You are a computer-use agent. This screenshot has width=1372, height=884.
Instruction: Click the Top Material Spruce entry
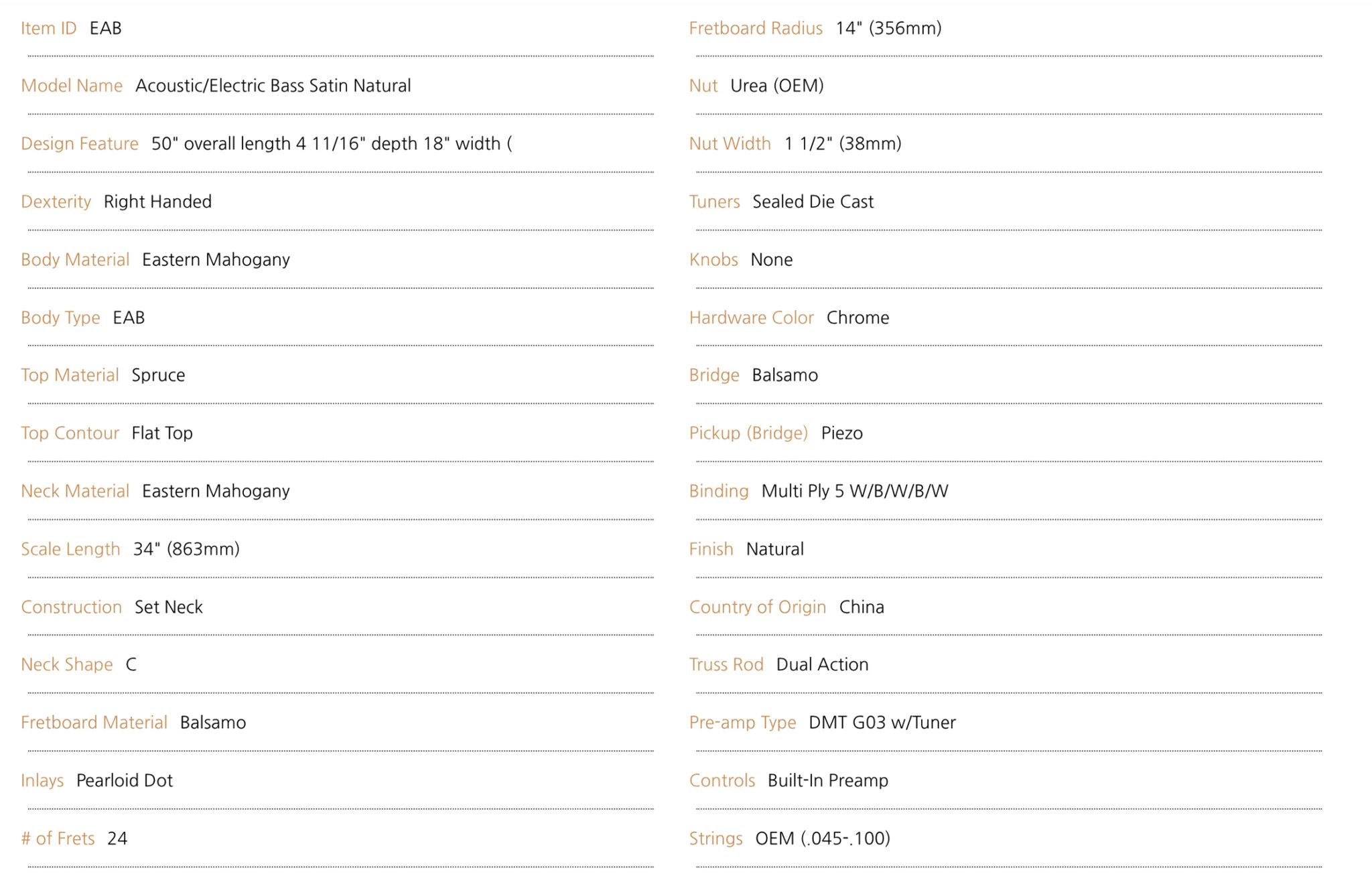click(158, 376)
